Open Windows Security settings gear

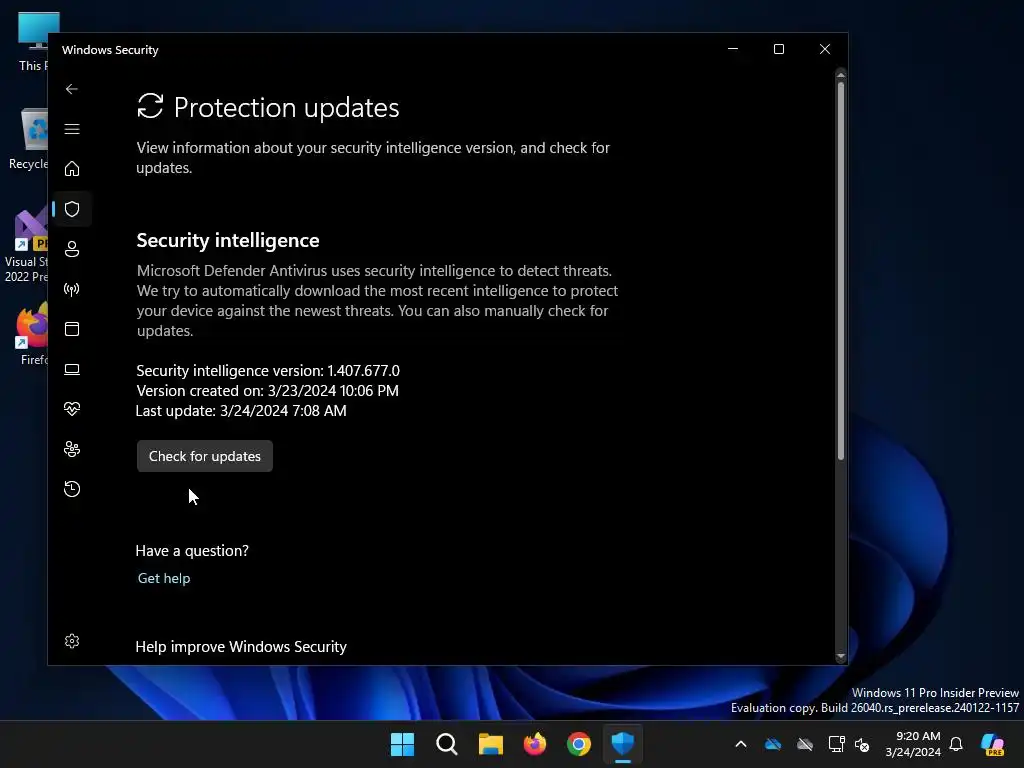click(72, 641)
